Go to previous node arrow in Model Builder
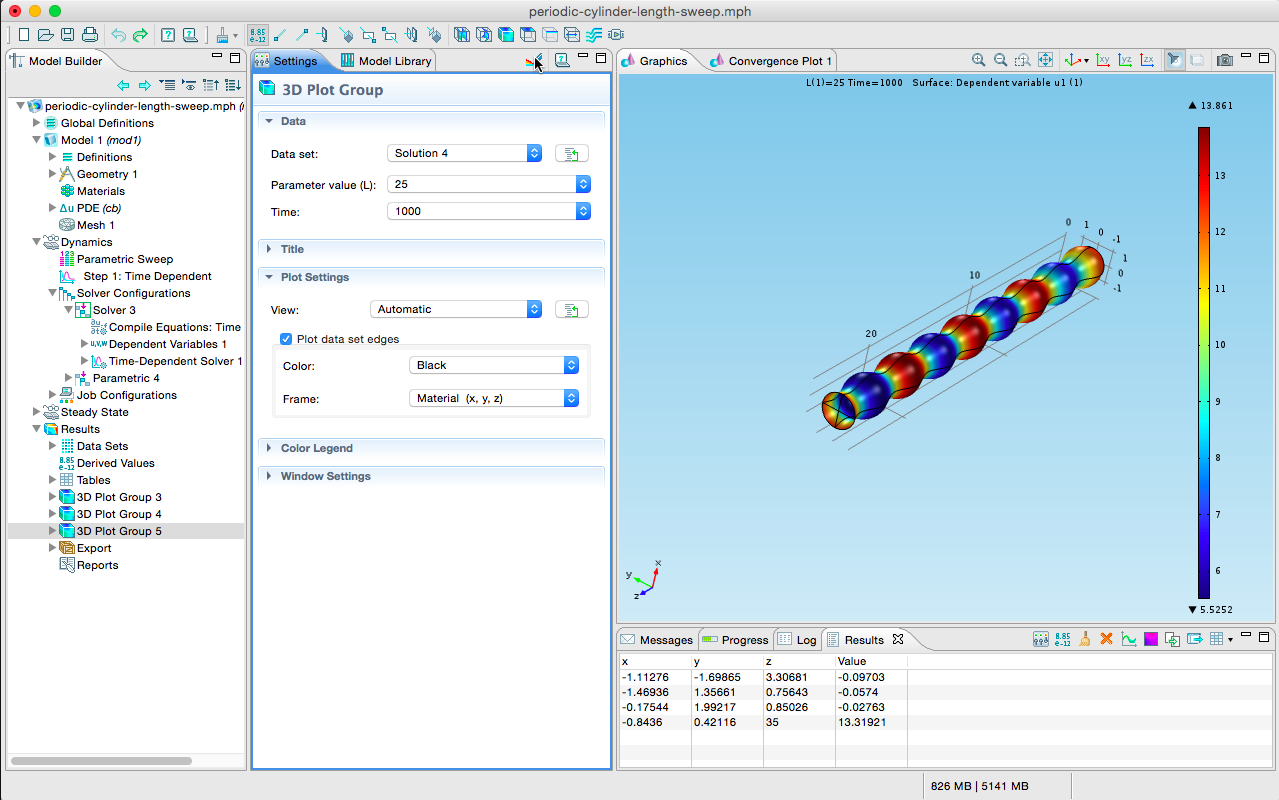 [123, 85]
